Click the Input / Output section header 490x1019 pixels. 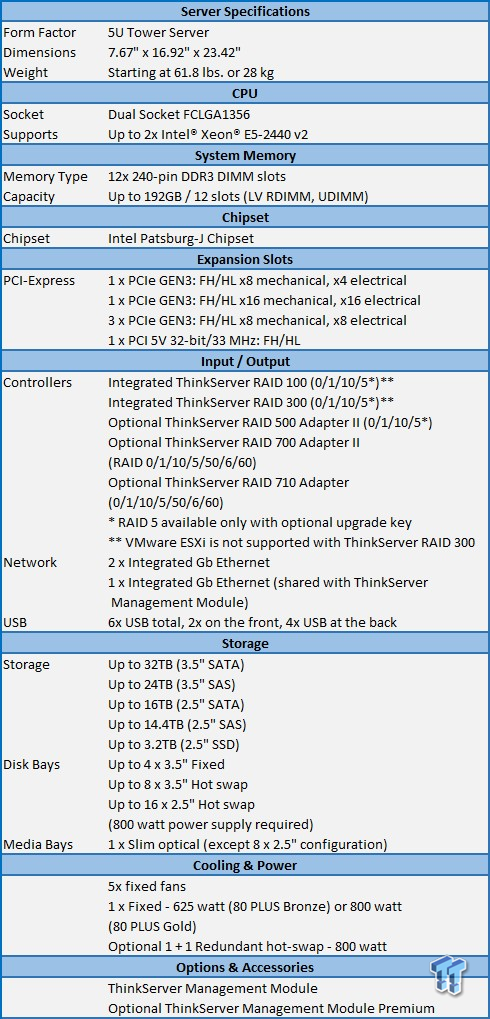pyautogui.click(x=245, y=361)
